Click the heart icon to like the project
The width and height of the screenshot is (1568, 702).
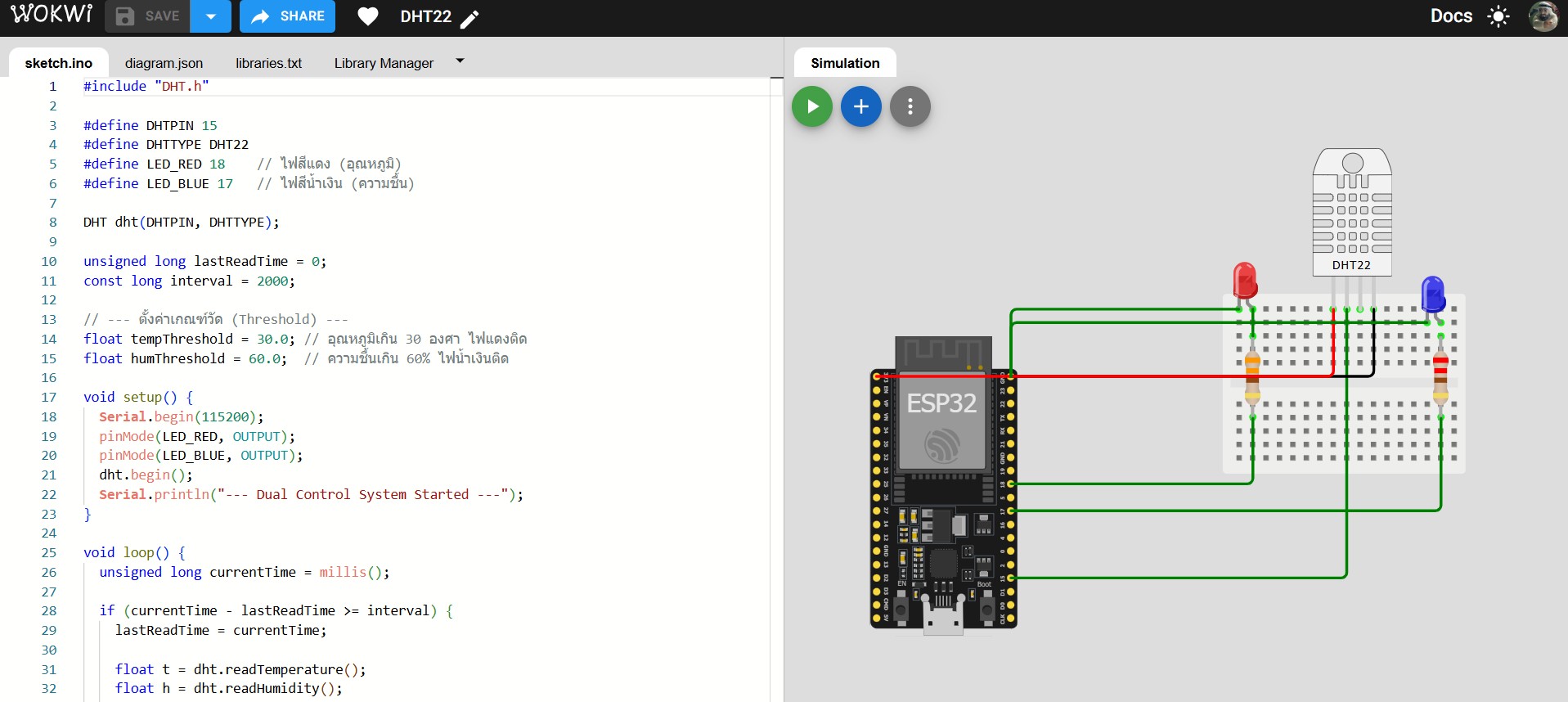click(x=368, y=16)
